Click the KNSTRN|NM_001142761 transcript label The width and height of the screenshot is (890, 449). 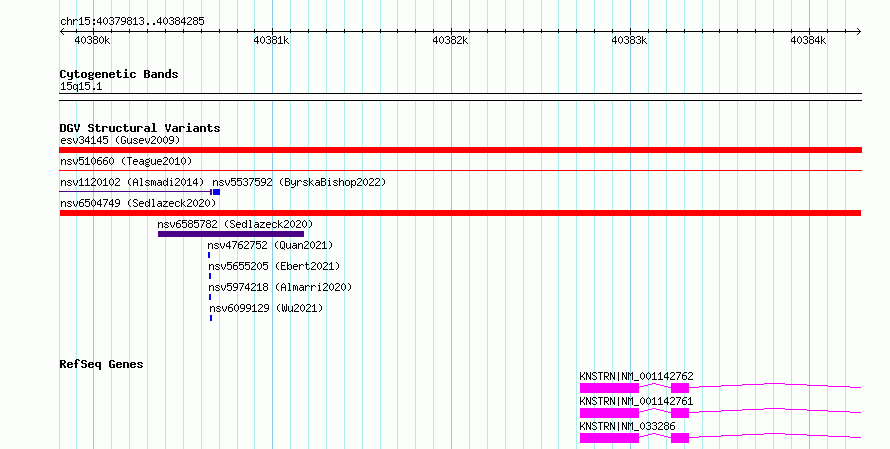point(636,401)
